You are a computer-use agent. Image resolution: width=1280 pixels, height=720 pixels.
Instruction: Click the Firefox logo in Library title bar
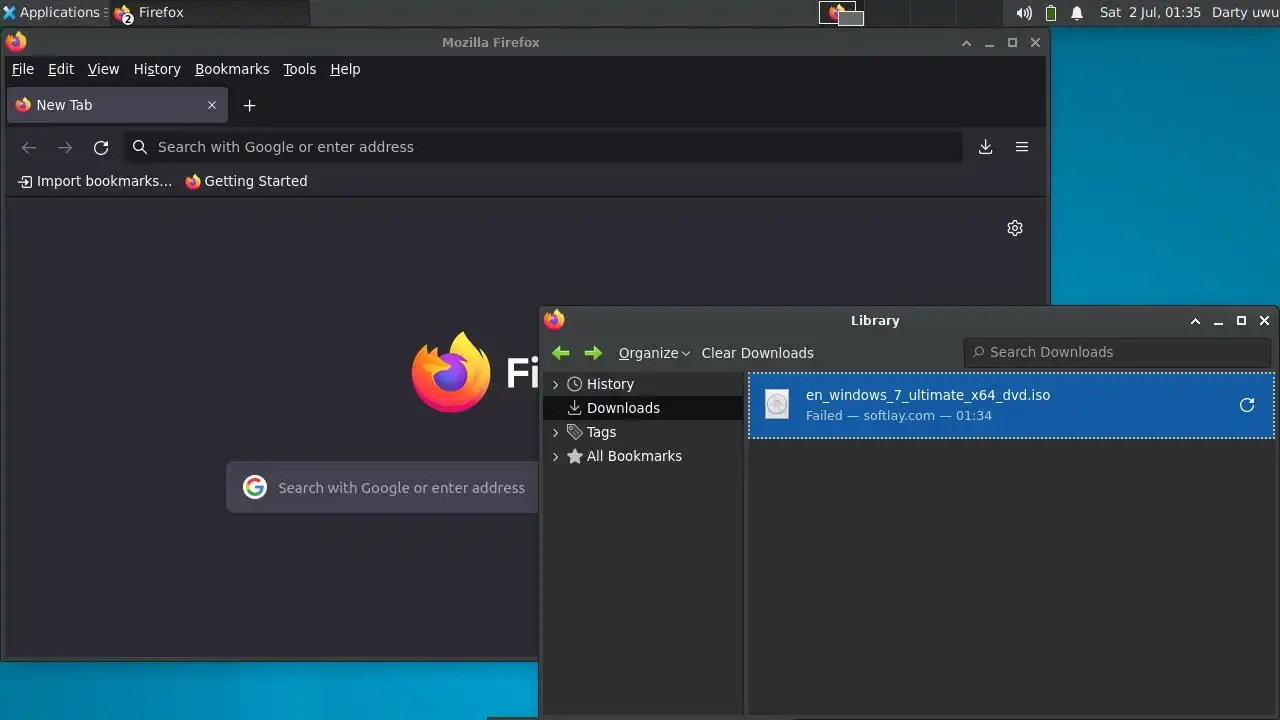coord(554,320)
